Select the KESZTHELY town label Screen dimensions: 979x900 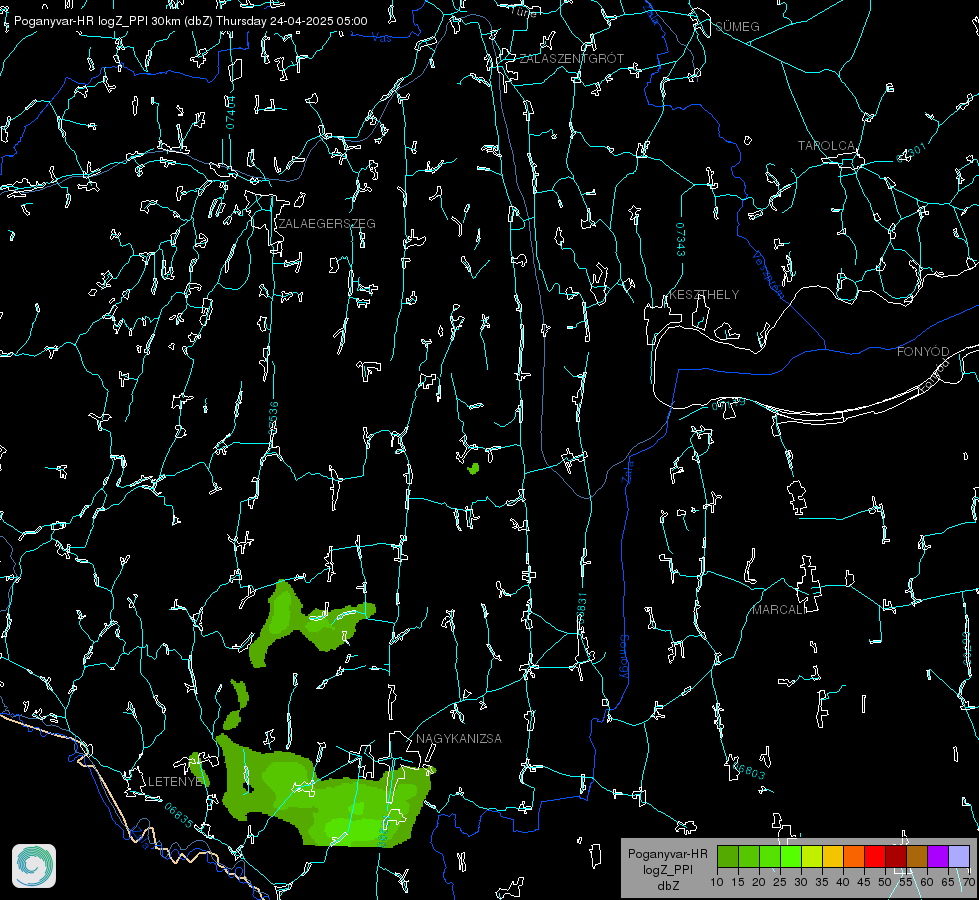tap(704, 294)
